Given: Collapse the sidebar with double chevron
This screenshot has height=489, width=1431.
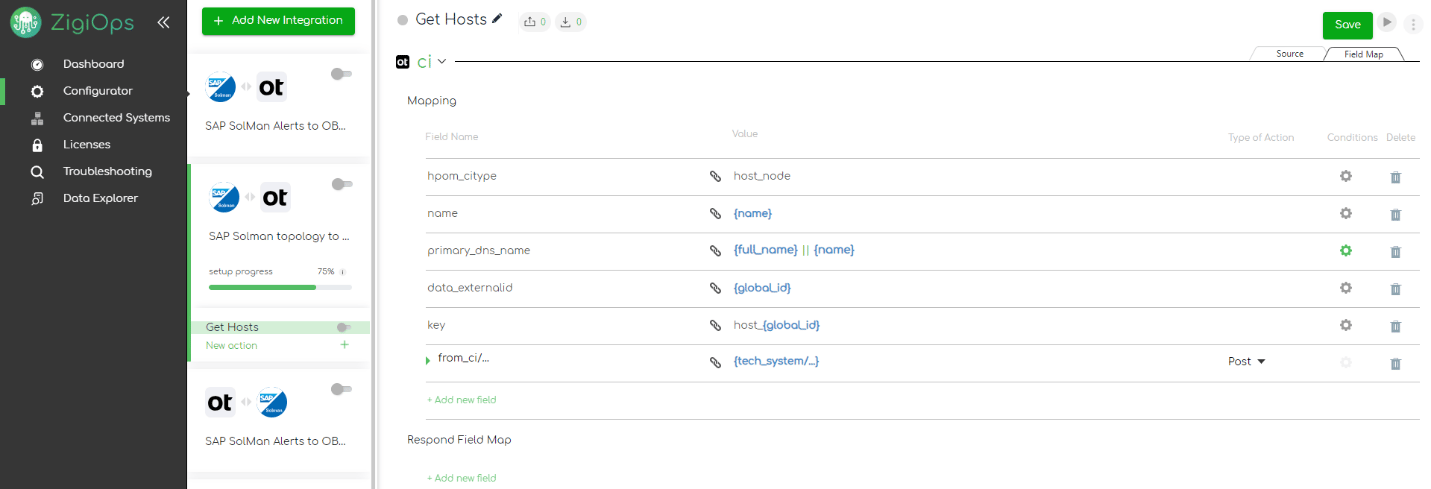Looking at the screenshot, I should click(163, 22).
